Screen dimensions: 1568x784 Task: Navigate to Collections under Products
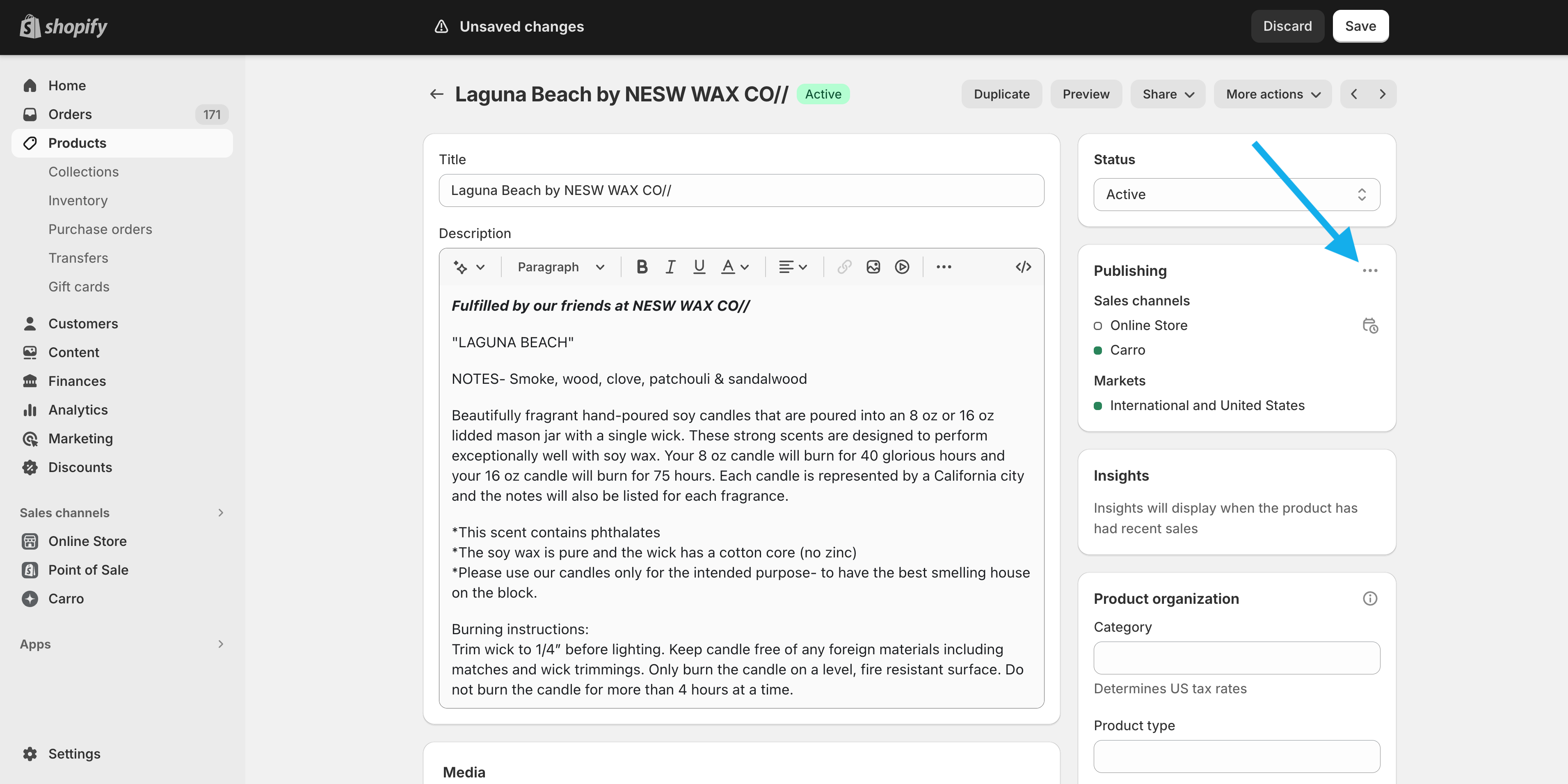(x=83, y=172)
